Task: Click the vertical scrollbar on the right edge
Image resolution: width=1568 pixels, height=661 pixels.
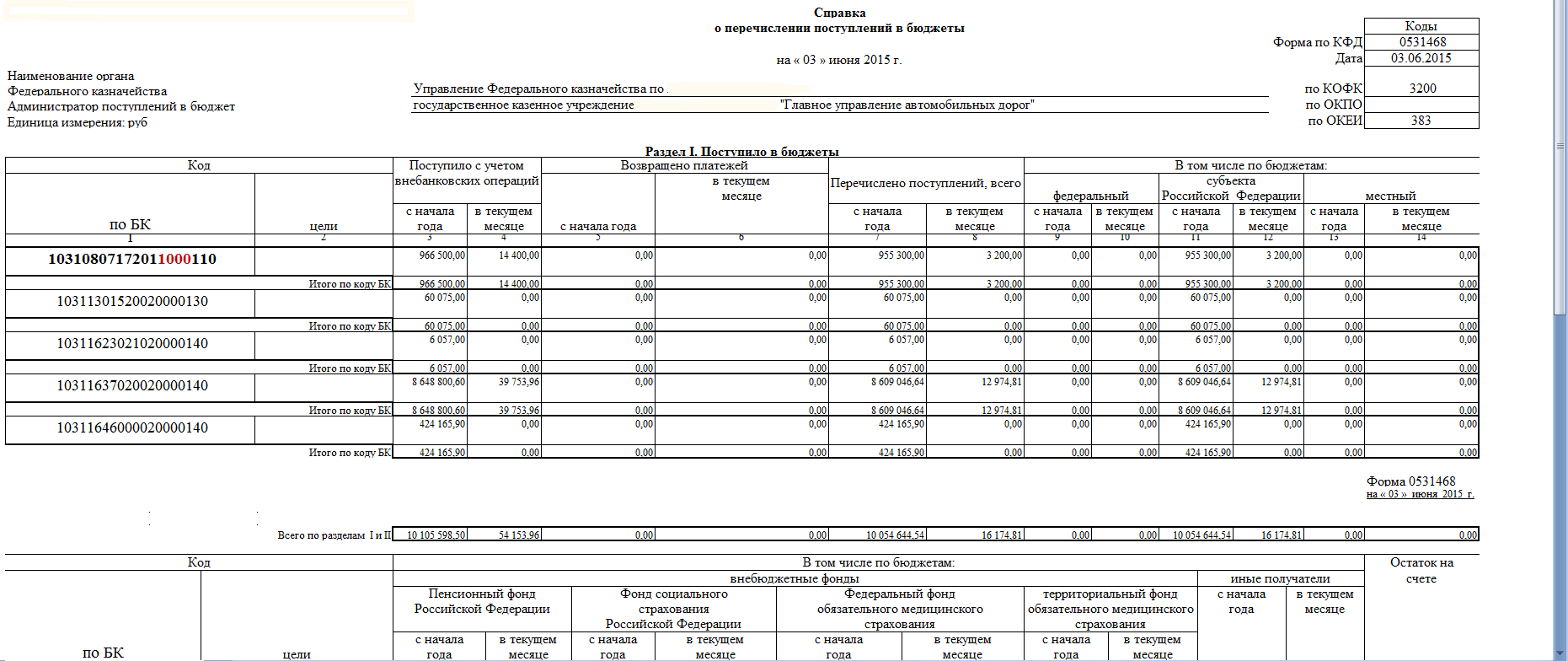Action: (1560, 330)
